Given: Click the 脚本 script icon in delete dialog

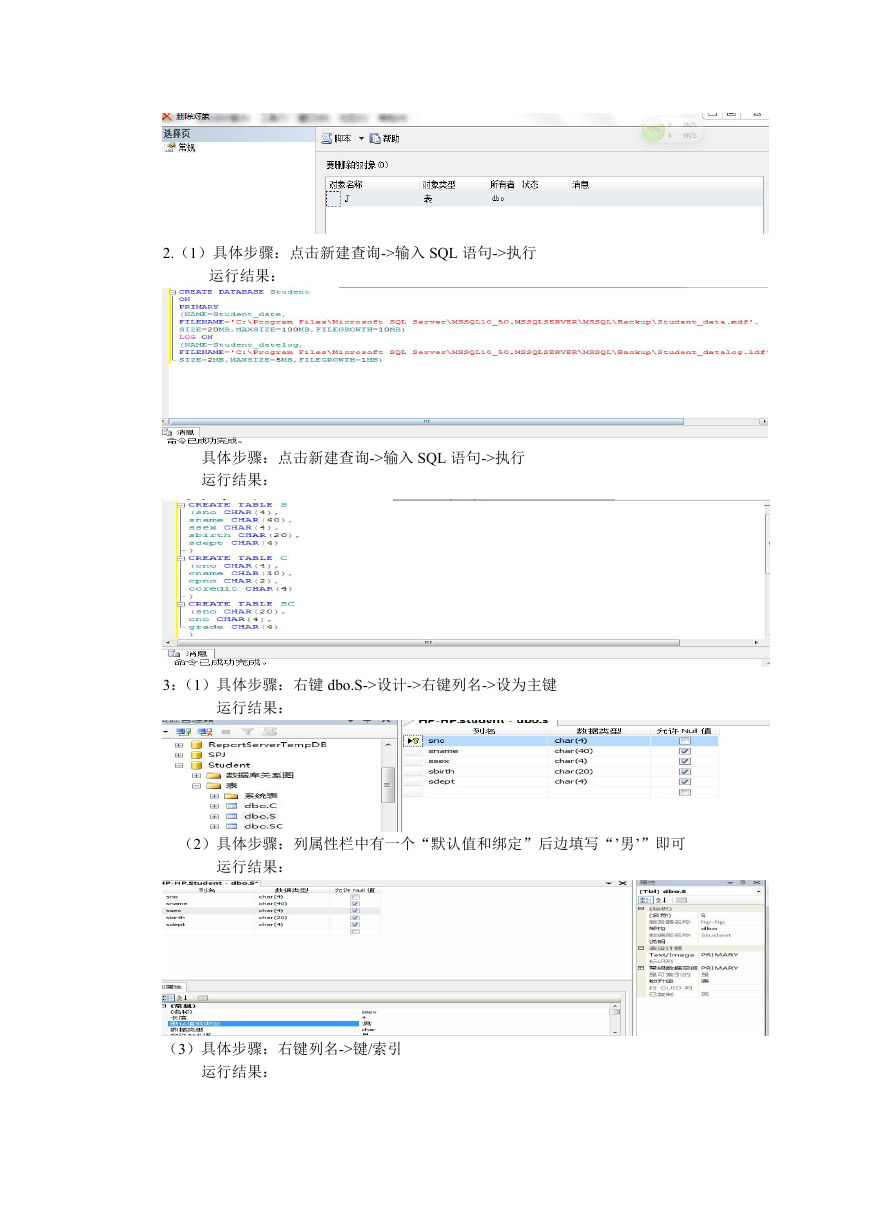Looking at the screenshot, I should coord(325,138).
